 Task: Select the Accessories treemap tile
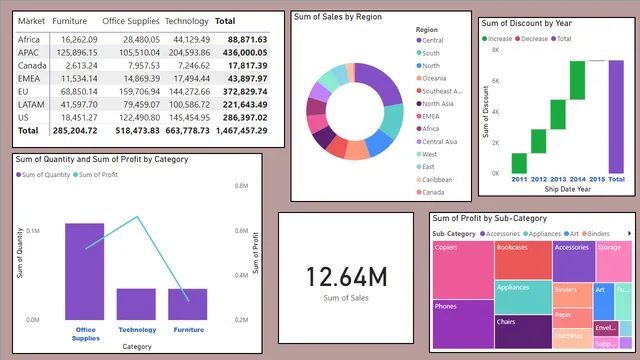pos(574,261)
